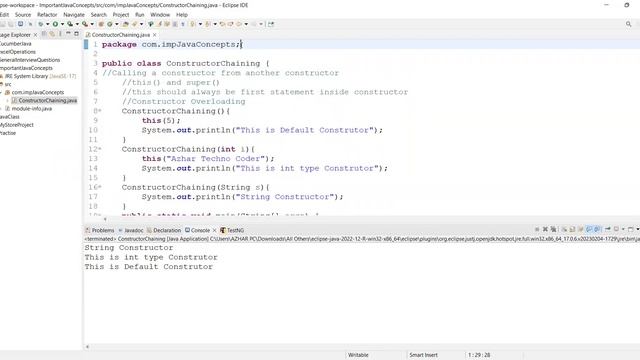The width and height of the screenshot is (640, 360).
Task: Click the External Tools run icon
Action: pos(84,24)
